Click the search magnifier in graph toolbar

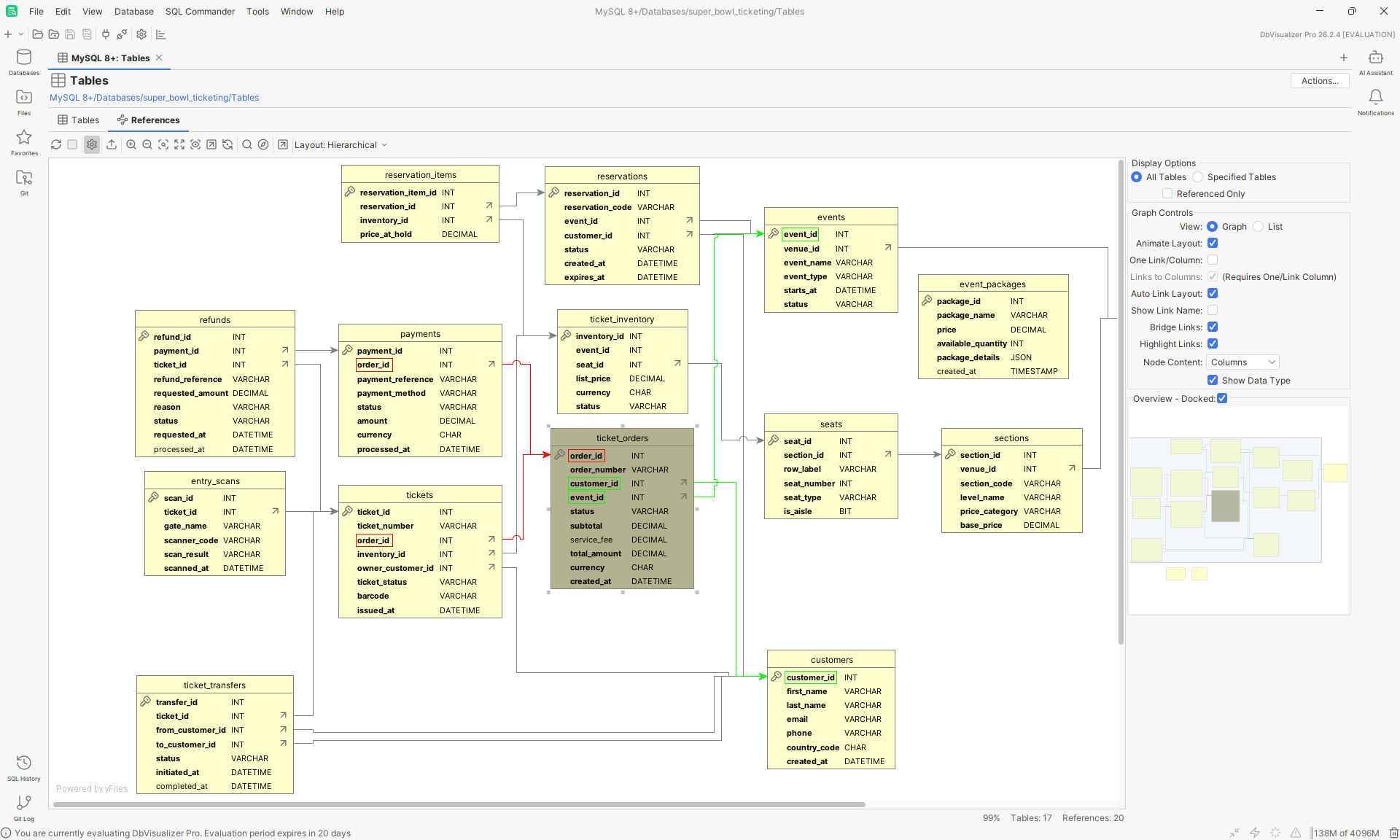(x=247, y=144)
